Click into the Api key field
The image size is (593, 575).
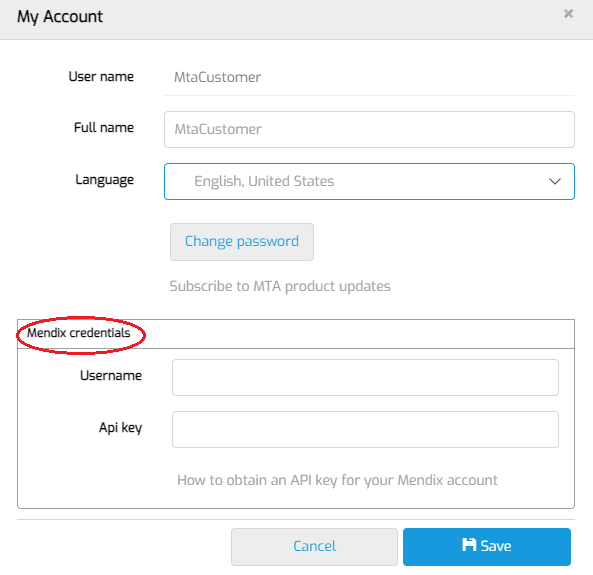point(365,429)
